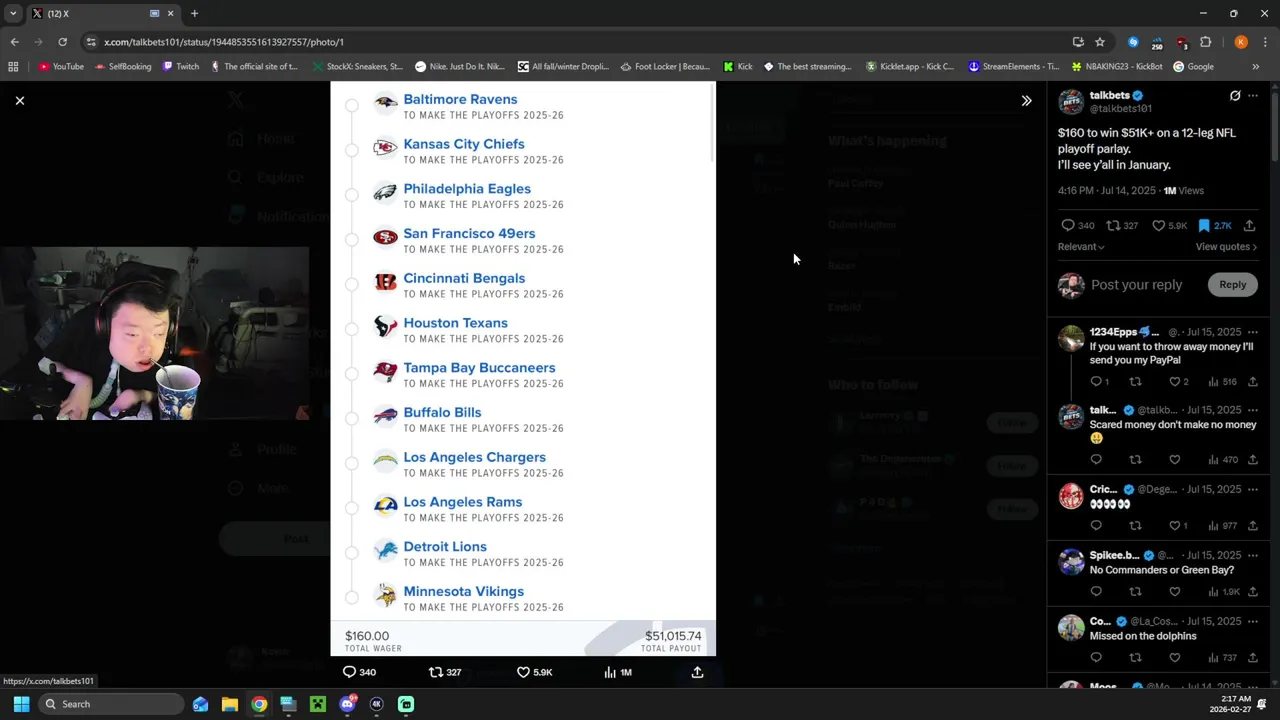
Task: Reply to the 1234Epps comment
Action: [x=1096, y=381]
